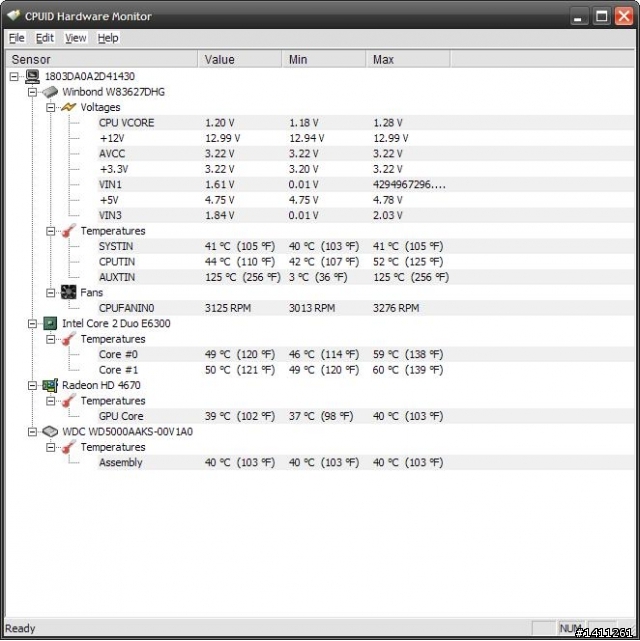Select the +3.3V row
Image resolution: width=640 pixels, height=641 pixels.
tap(365, 169)
